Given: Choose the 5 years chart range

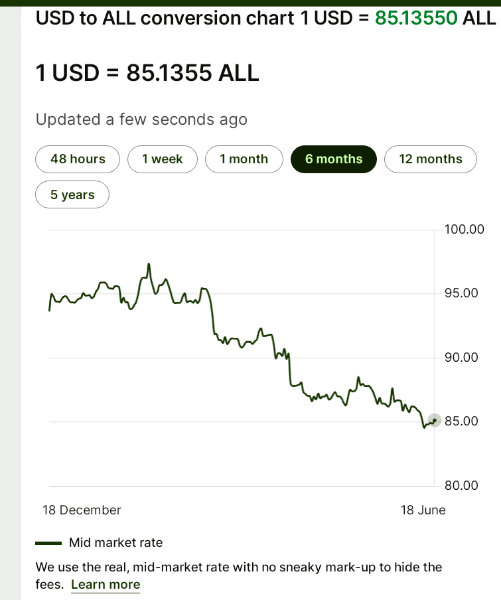Looking at the screenshot, I should point(72,194).
